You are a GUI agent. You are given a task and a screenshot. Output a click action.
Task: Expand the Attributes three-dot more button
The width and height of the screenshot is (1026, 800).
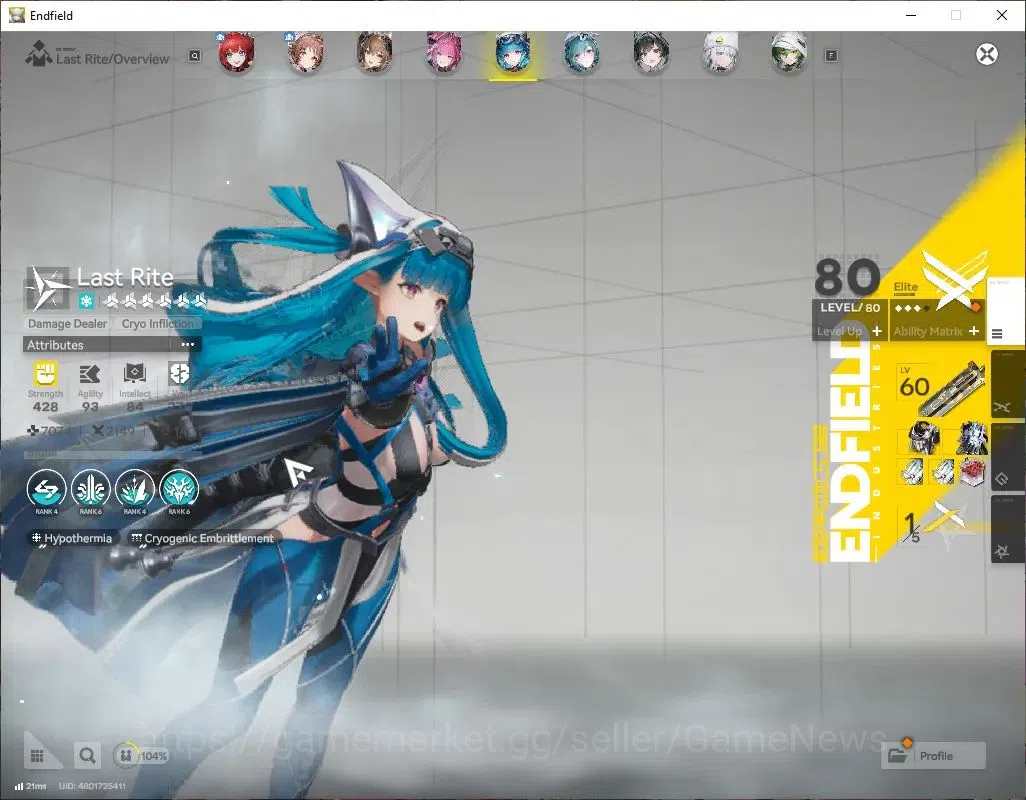point(188,345)
